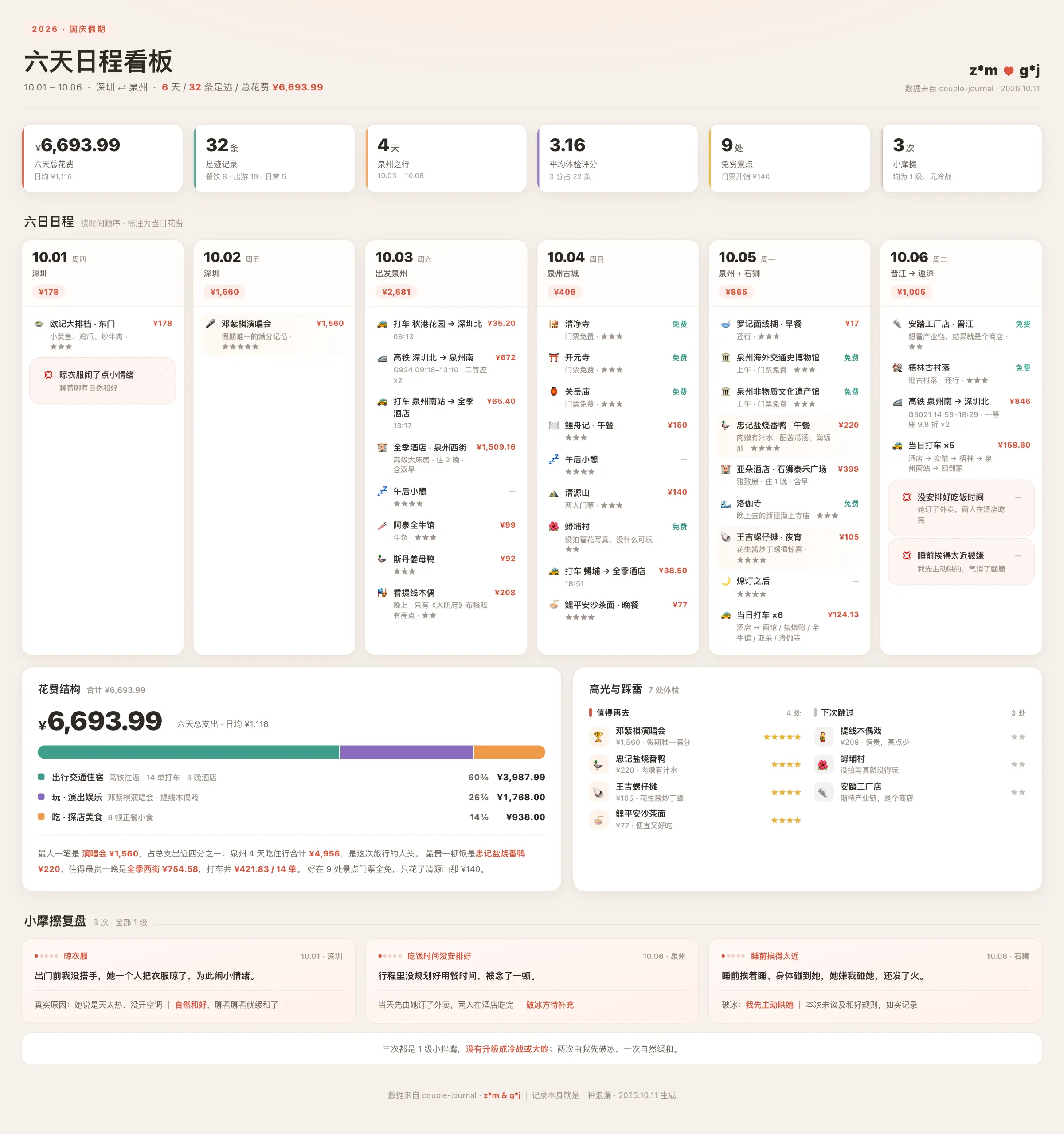The image size is (1064, 1134).
Task: Click the 10.03 周六 day column header
Action: pos(446,274)
